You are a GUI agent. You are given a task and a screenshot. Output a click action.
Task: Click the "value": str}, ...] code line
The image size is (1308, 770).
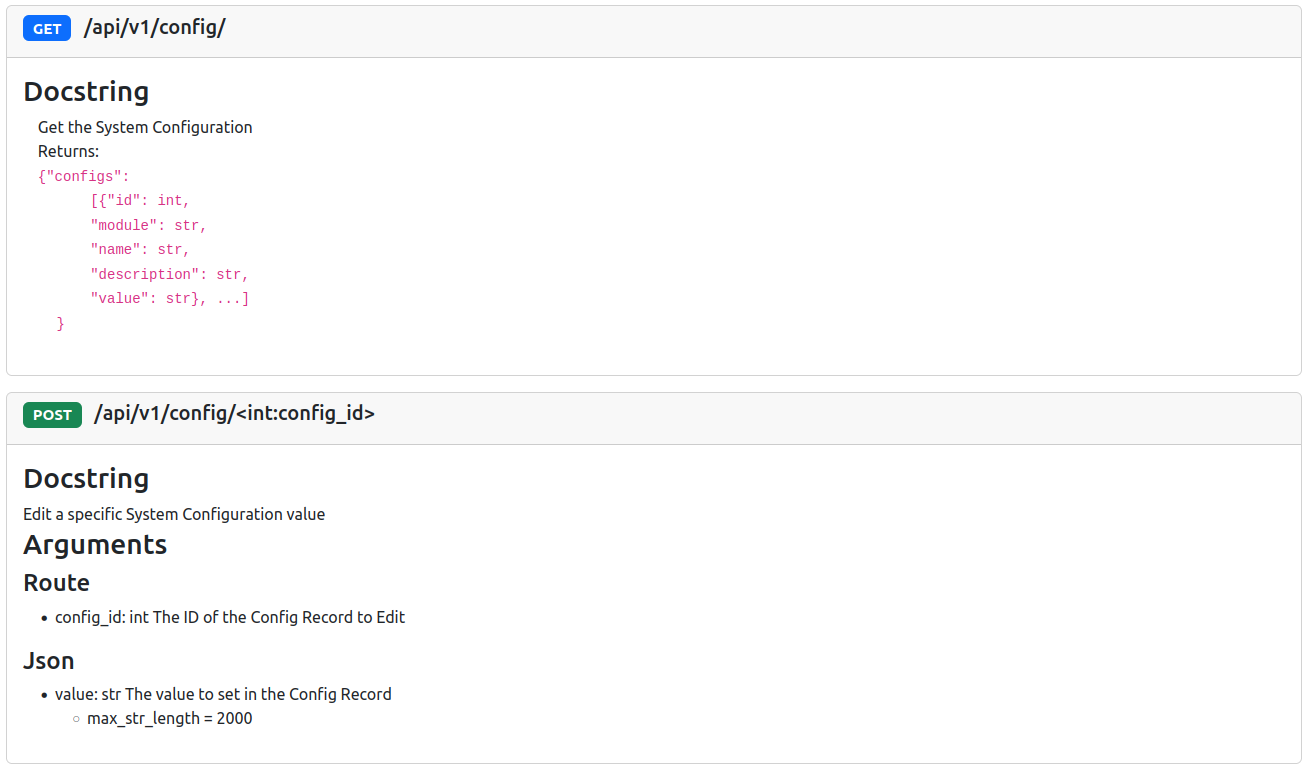[x=169, y=298]
